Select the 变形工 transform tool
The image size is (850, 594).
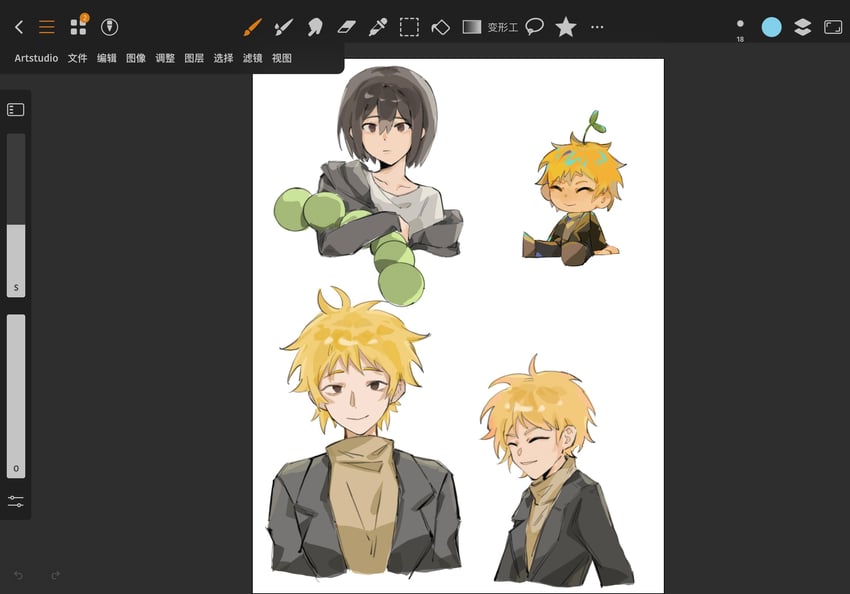point(503,27)
